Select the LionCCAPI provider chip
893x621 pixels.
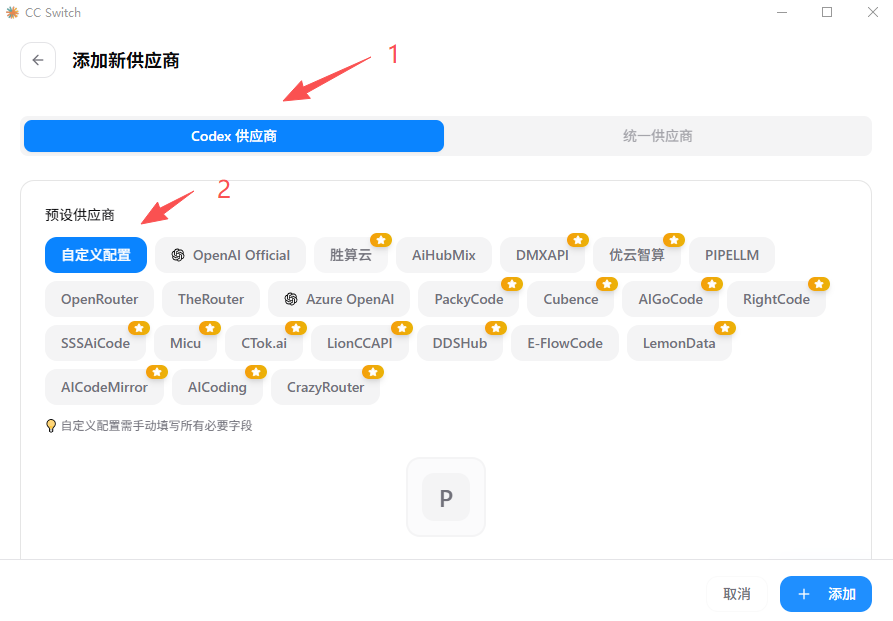(x=359, y=343)
